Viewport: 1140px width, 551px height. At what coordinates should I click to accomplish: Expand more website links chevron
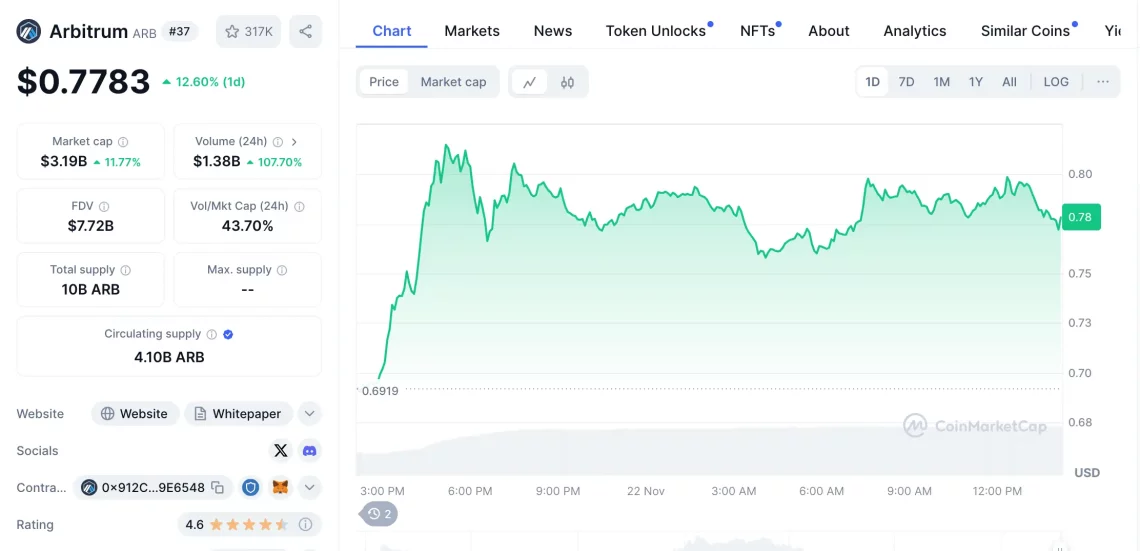[x=309, y=414]
